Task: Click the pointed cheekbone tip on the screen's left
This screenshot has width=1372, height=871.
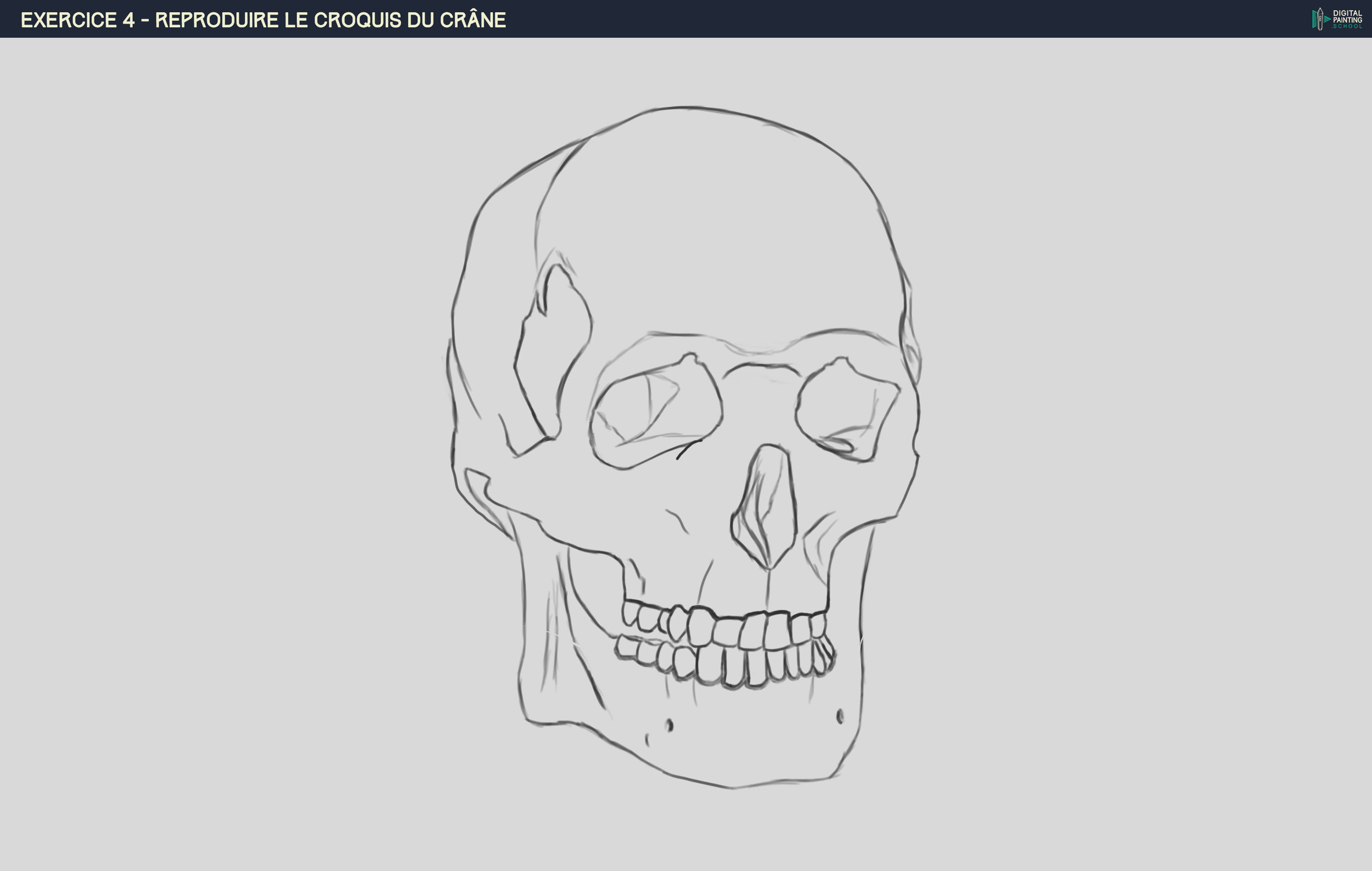Action: tap(468, 471)
